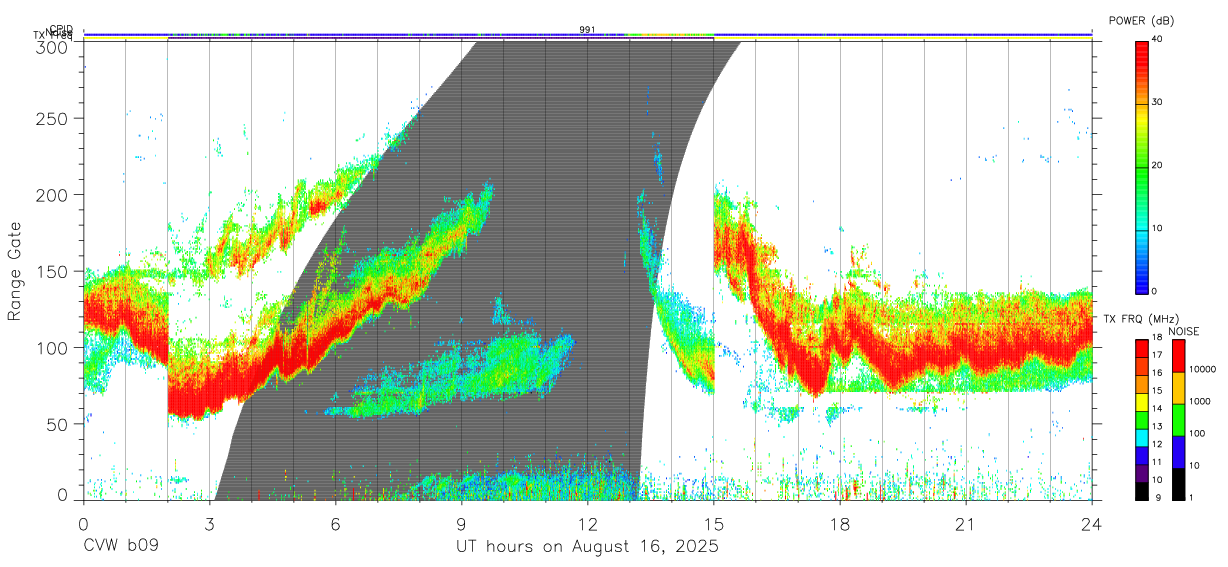The image size is (1228, 567).
Task: Click the 250 tick on Range Gate axis
Action: 51,118
